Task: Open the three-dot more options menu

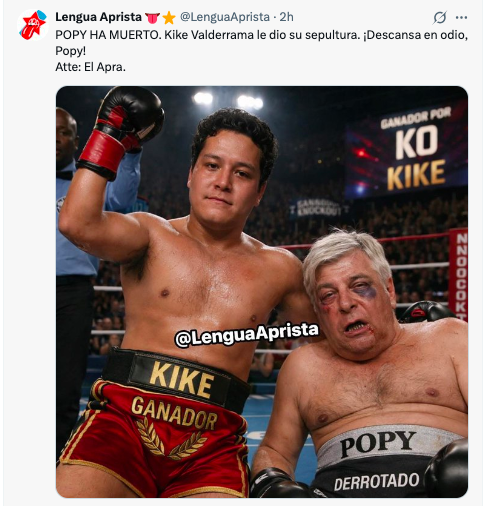Action: tap(461, 17)
